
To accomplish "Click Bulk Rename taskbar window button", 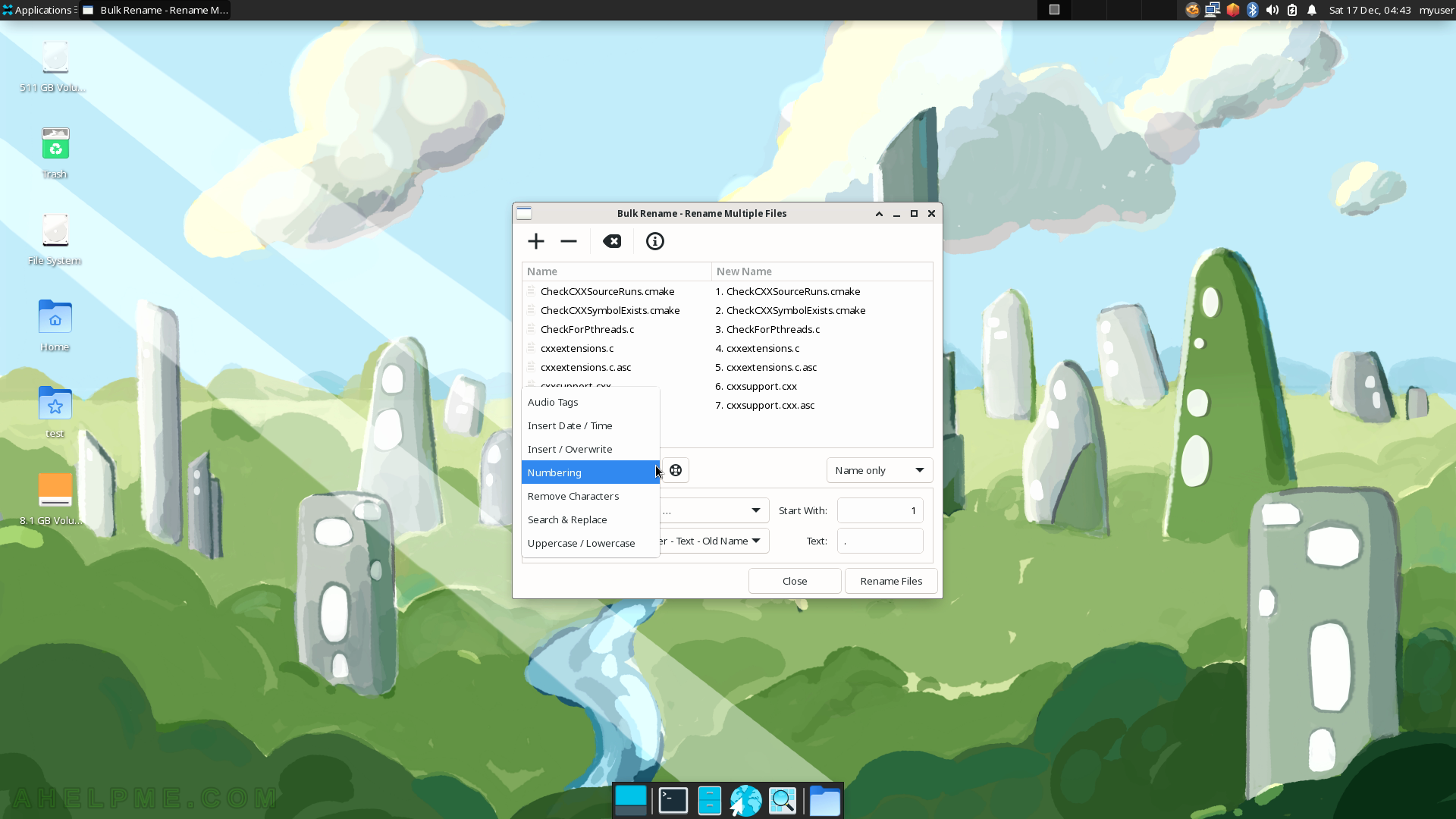I will [155, 10].
